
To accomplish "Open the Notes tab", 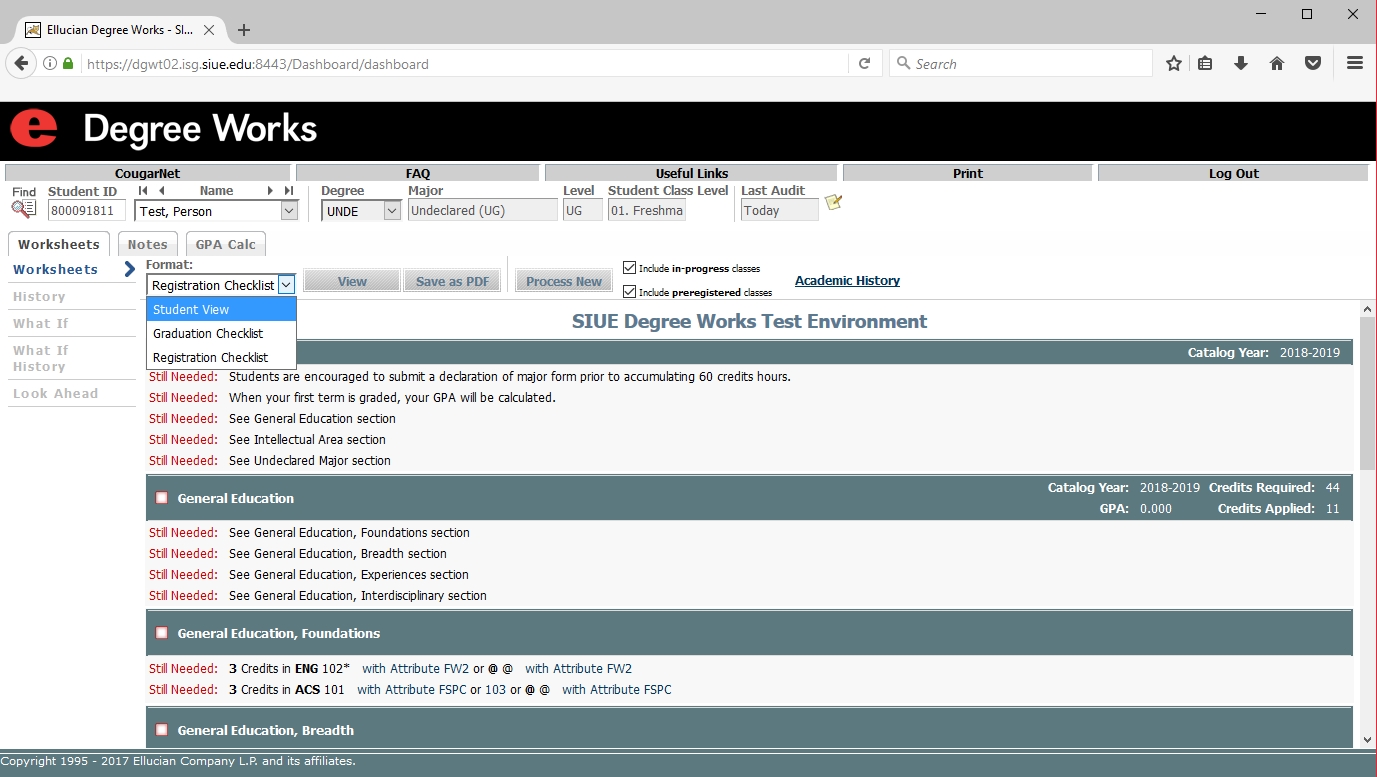I will [x=147, y=244].
